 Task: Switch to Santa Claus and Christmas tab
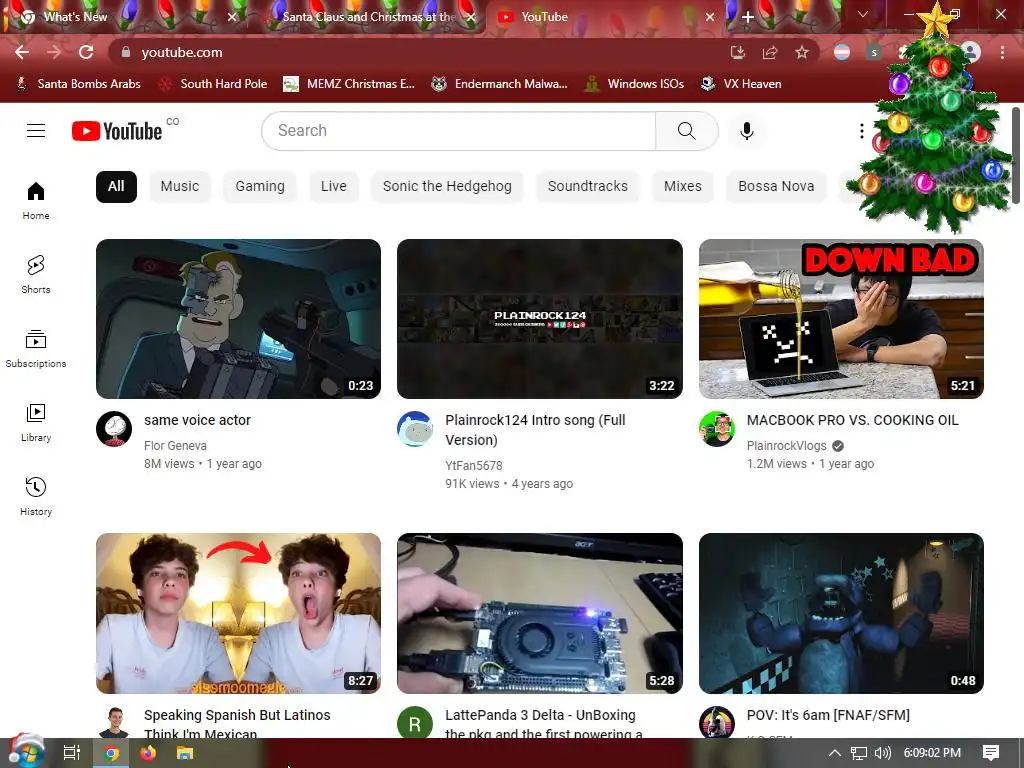point(369,17)
